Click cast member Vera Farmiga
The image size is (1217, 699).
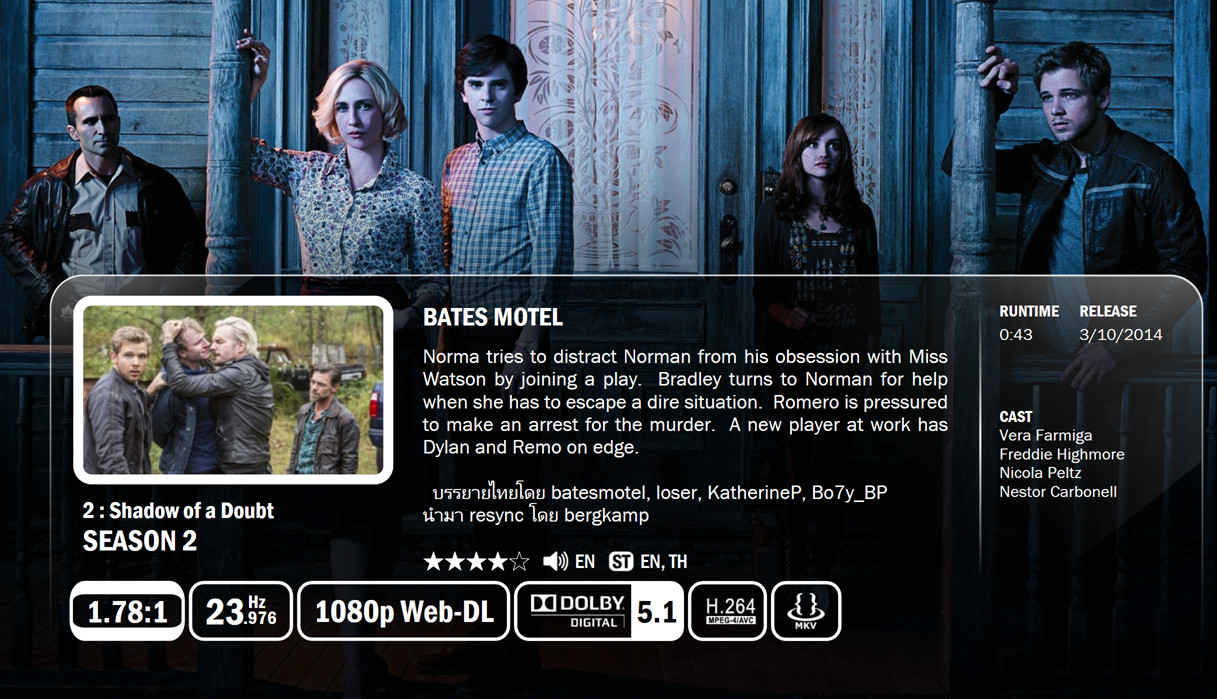(x=1046, y=436)
